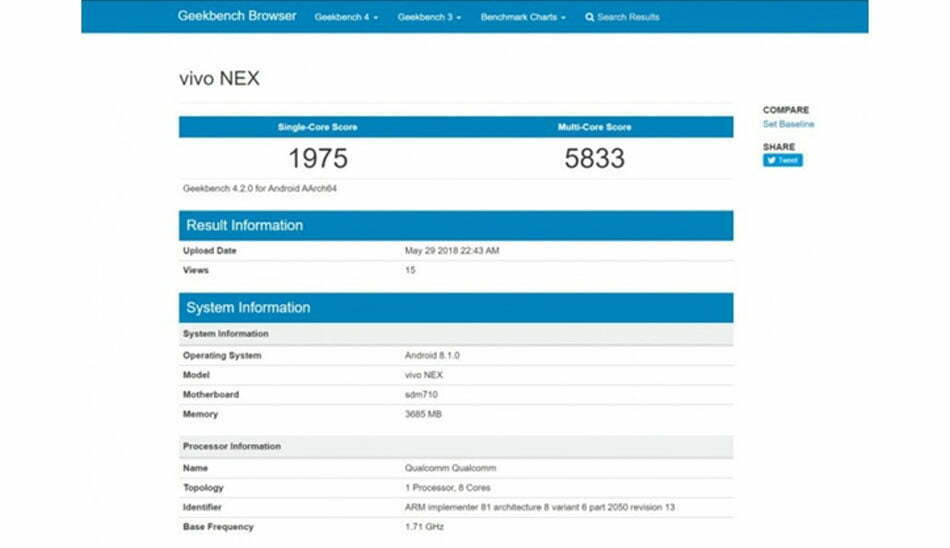
Task: Select the Views label
Action: click(196, 270)
